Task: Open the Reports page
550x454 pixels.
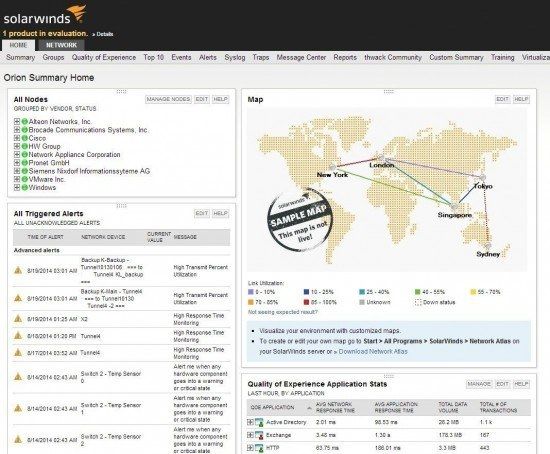Action: [345, 57]
